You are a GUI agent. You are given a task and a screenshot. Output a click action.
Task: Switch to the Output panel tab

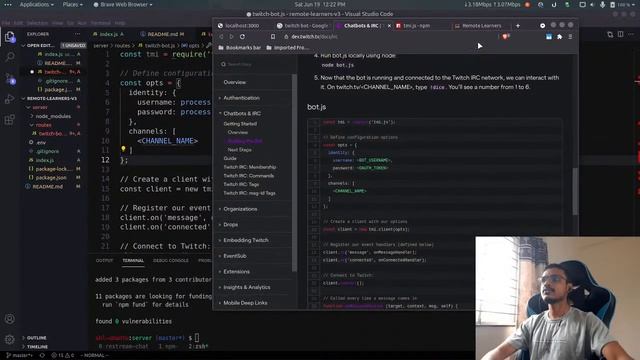pos(104,260)
